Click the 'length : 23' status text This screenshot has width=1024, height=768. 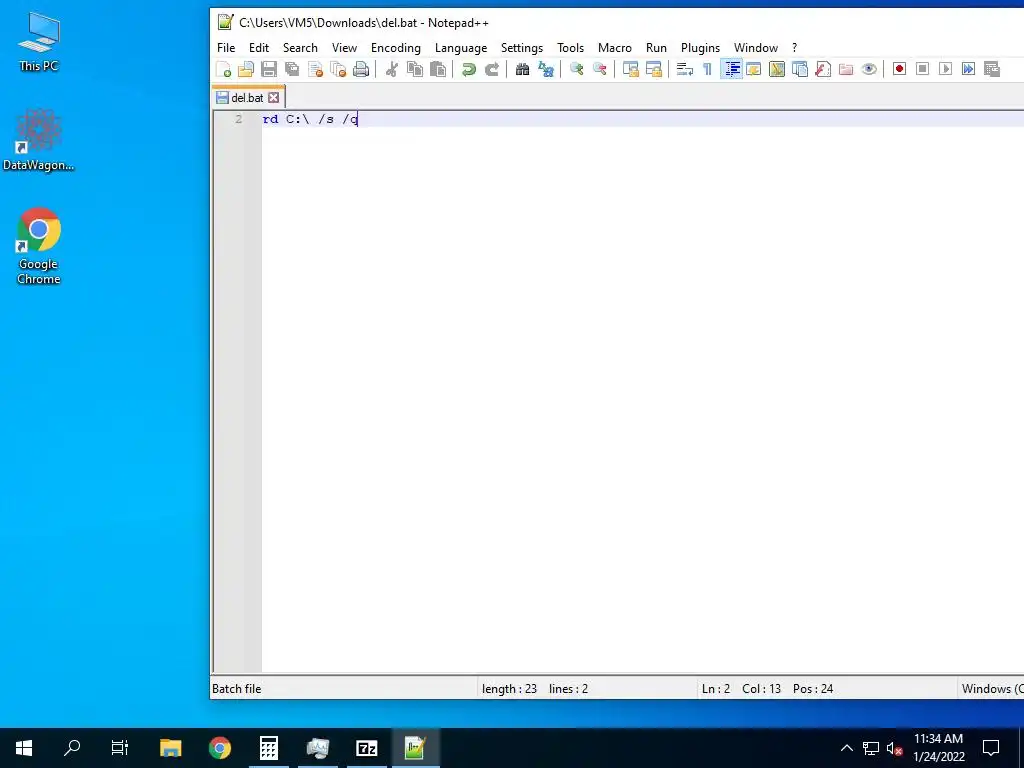click(509, 688)
